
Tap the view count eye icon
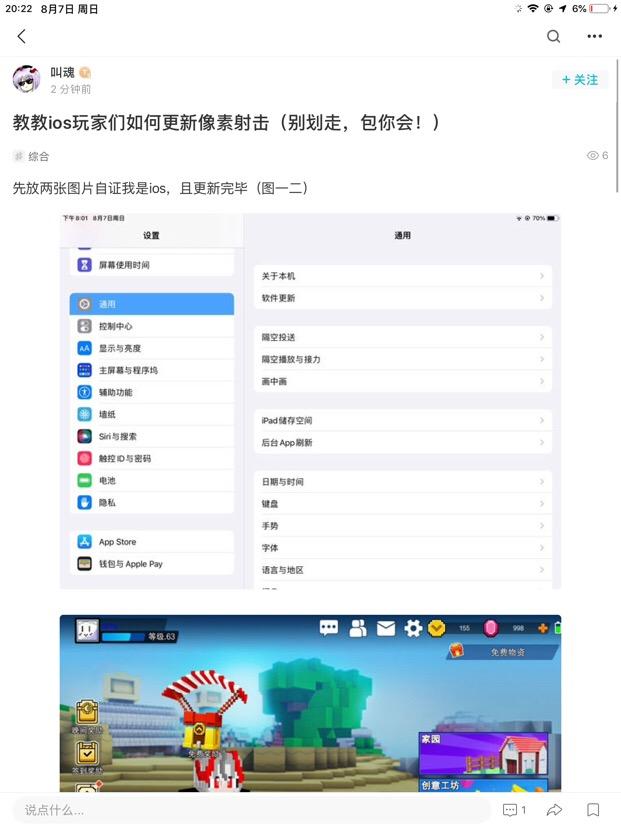click(592, 155)
